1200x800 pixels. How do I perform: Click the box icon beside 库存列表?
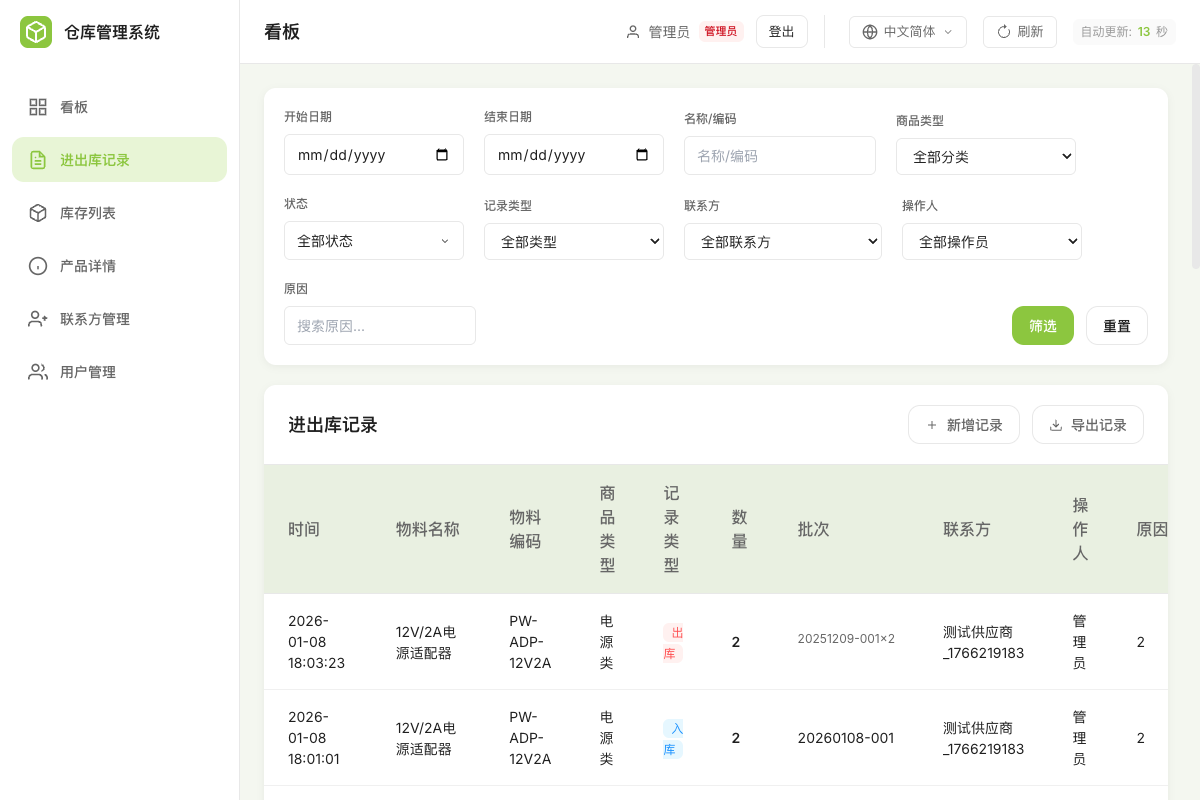click(x=38, y=213)
